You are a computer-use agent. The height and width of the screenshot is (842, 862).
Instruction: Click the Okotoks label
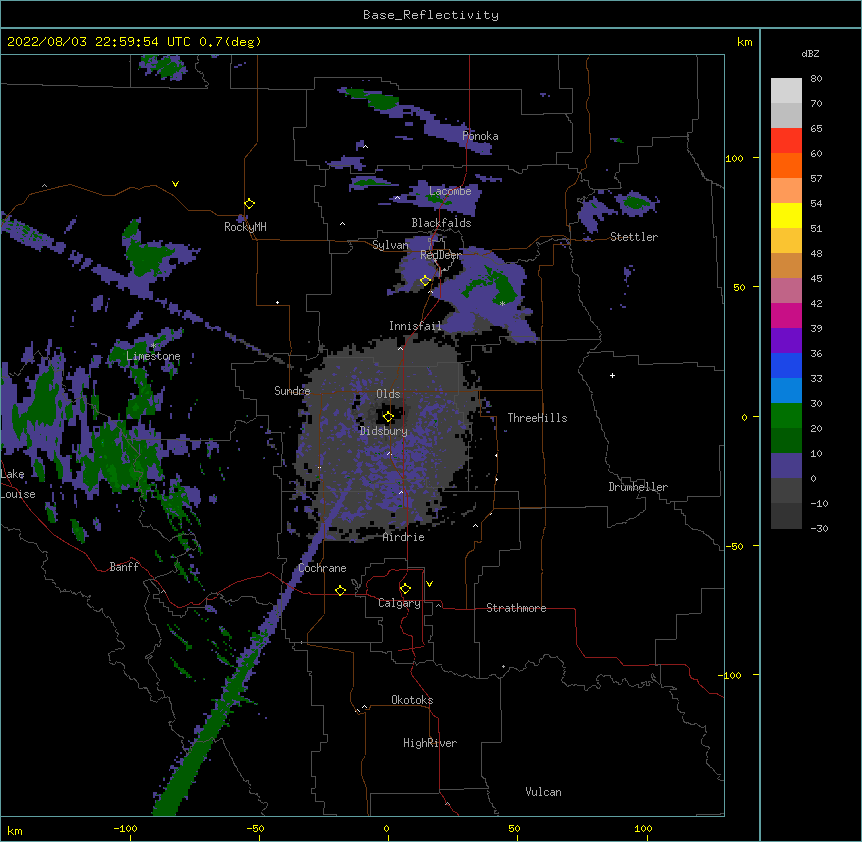pyautogui.click(x=412, y=700)
